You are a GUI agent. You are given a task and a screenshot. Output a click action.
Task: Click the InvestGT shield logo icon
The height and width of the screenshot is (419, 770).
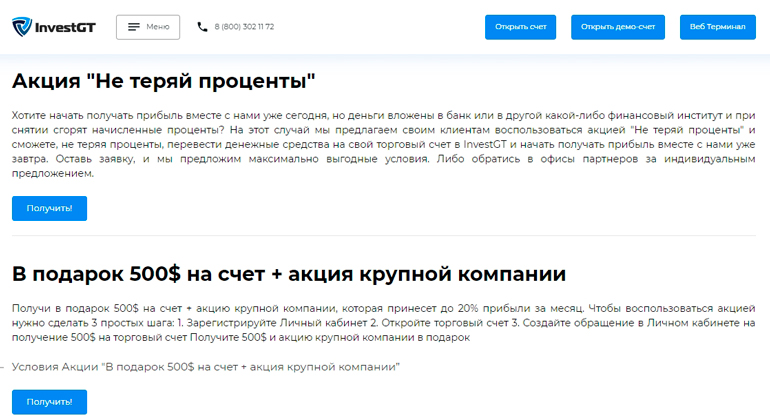tap(22, 27)
